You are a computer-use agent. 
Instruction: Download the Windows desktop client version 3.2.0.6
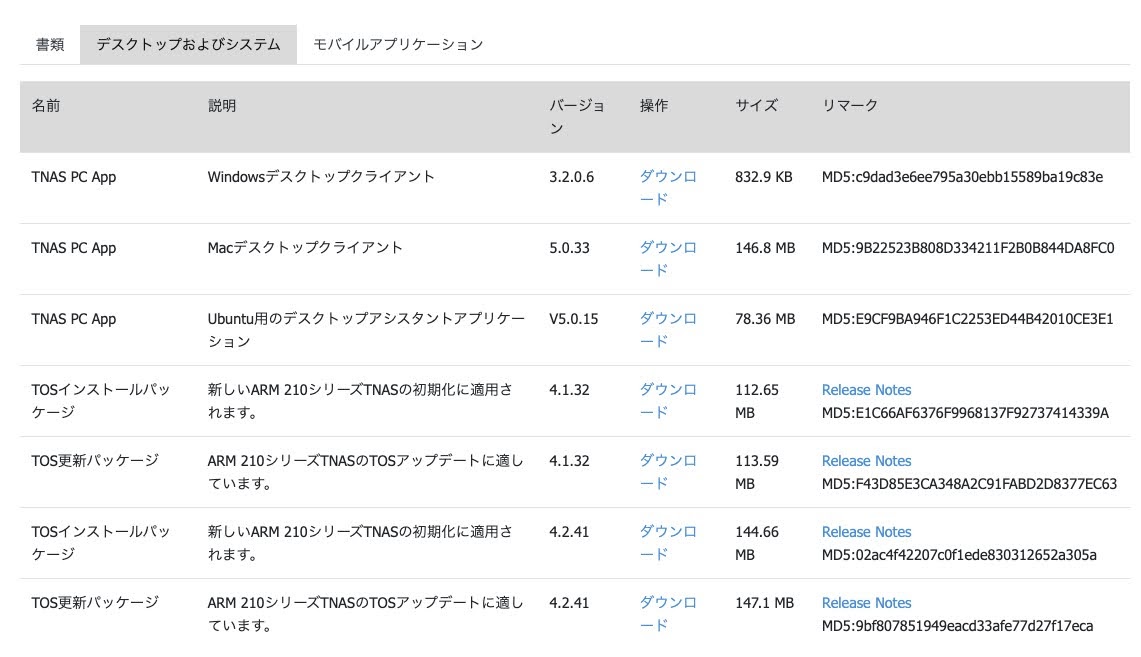coord(668,188)
